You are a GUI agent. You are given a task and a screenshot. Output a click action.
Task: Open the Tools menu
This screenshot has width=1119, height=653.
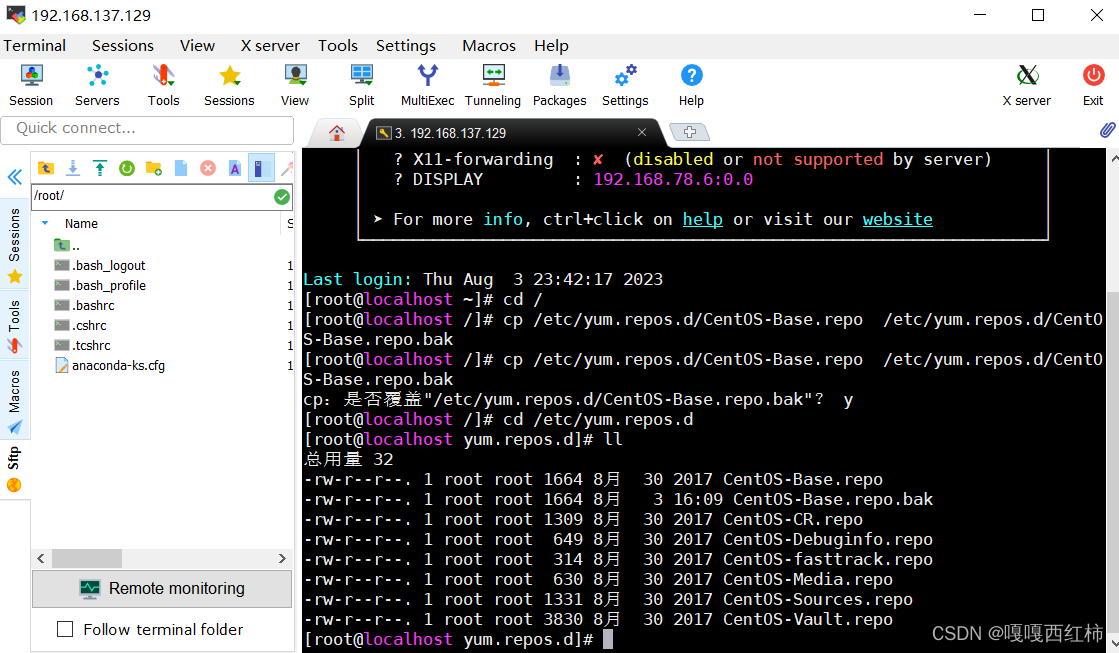pyautogui.click(x=338, y=46)
